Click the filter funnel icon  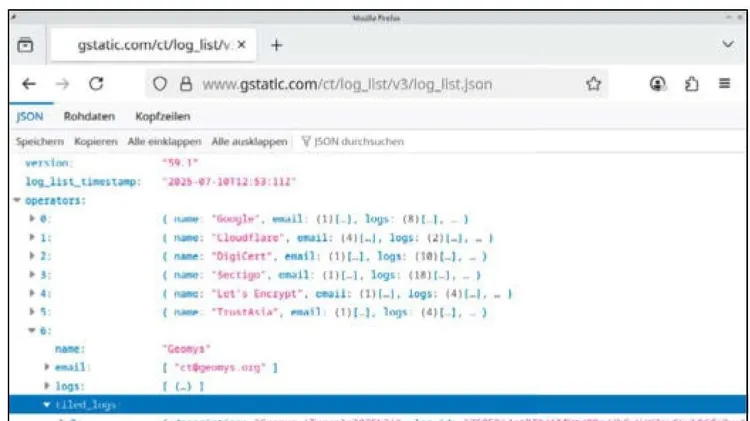coord(306,142)
